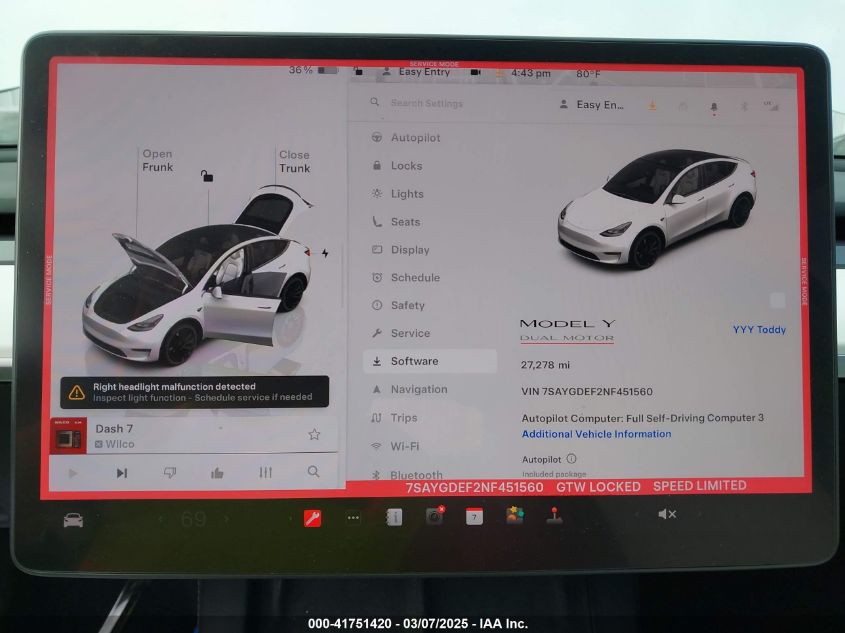
Task: Open the Easy Entry profile dropdown
Action: [x=592, y=104]
